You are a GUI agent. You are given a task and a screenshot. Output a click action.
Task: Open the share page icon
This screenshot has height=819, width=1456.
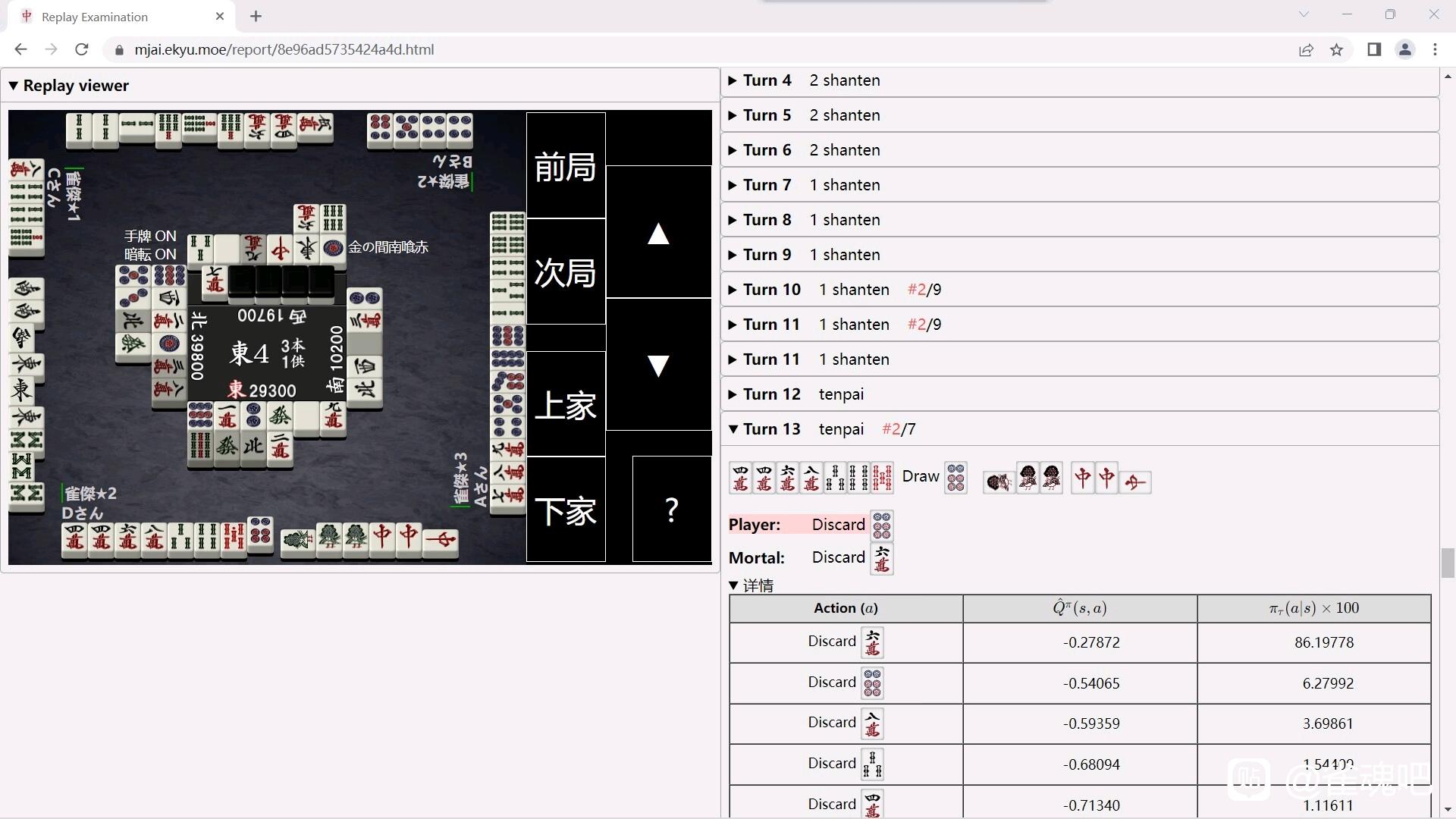(x=1306, y=49)
